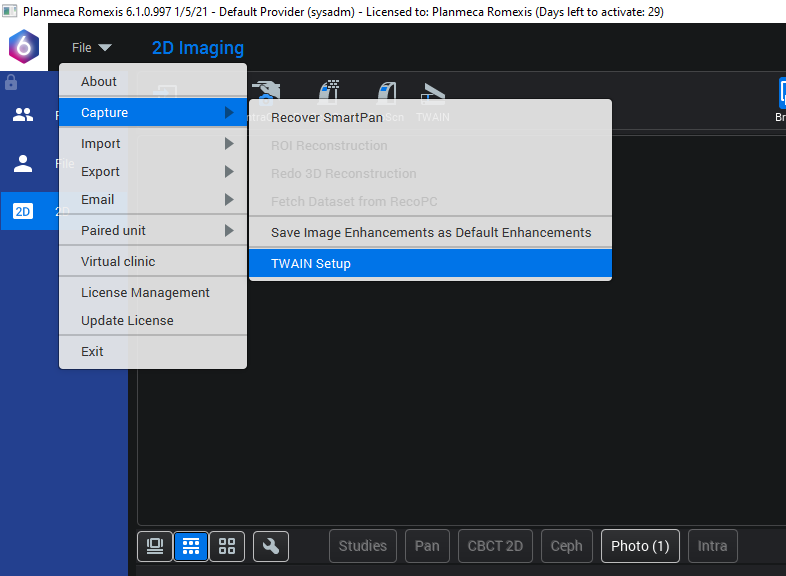Toggle the Photo (1) image filter

[x=640, y=546]
